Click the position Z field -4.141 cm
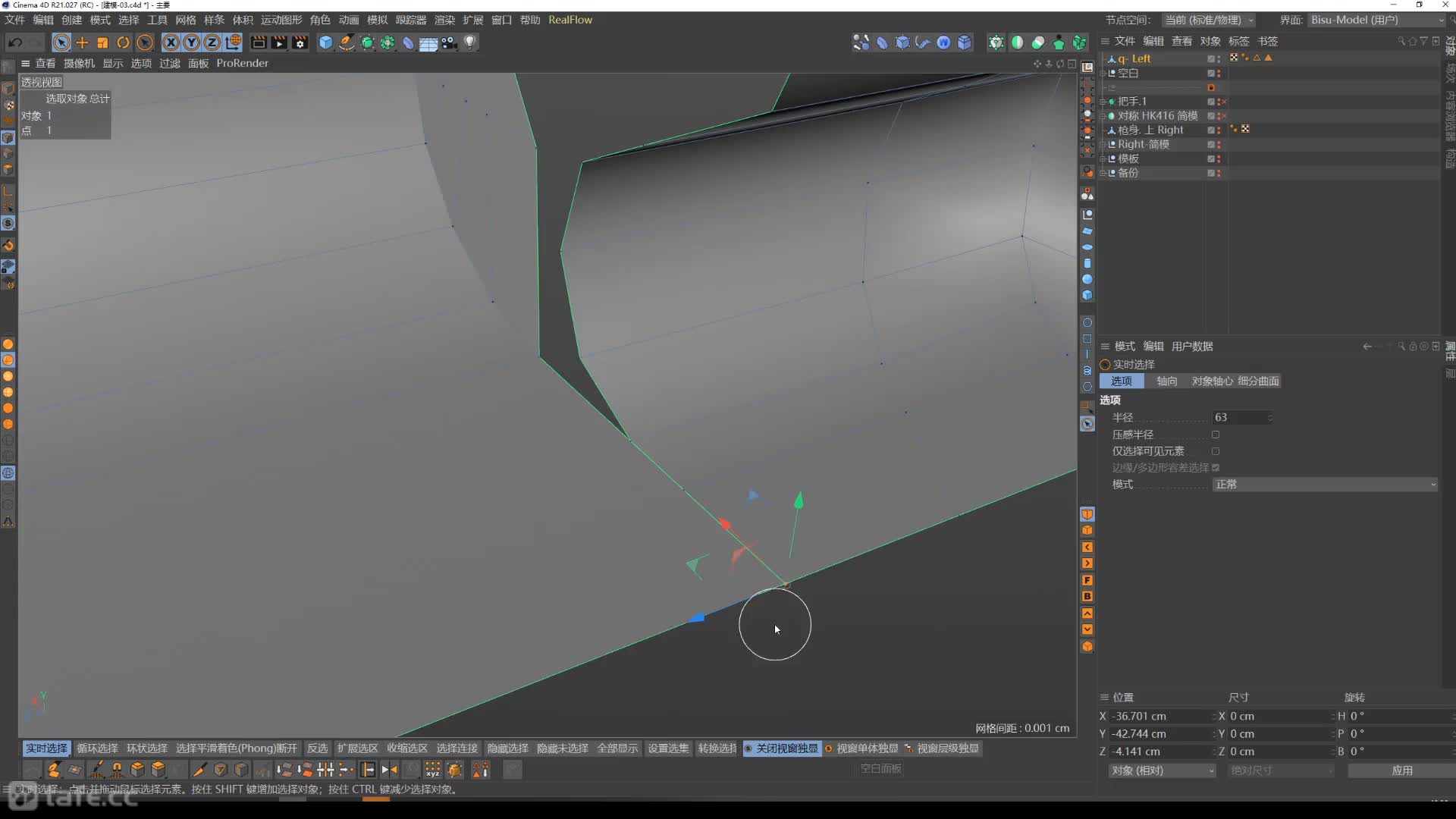Image resolution: width=1456 pixels, height=819 pixels. pyautogui.click(x=1160, y=752)
